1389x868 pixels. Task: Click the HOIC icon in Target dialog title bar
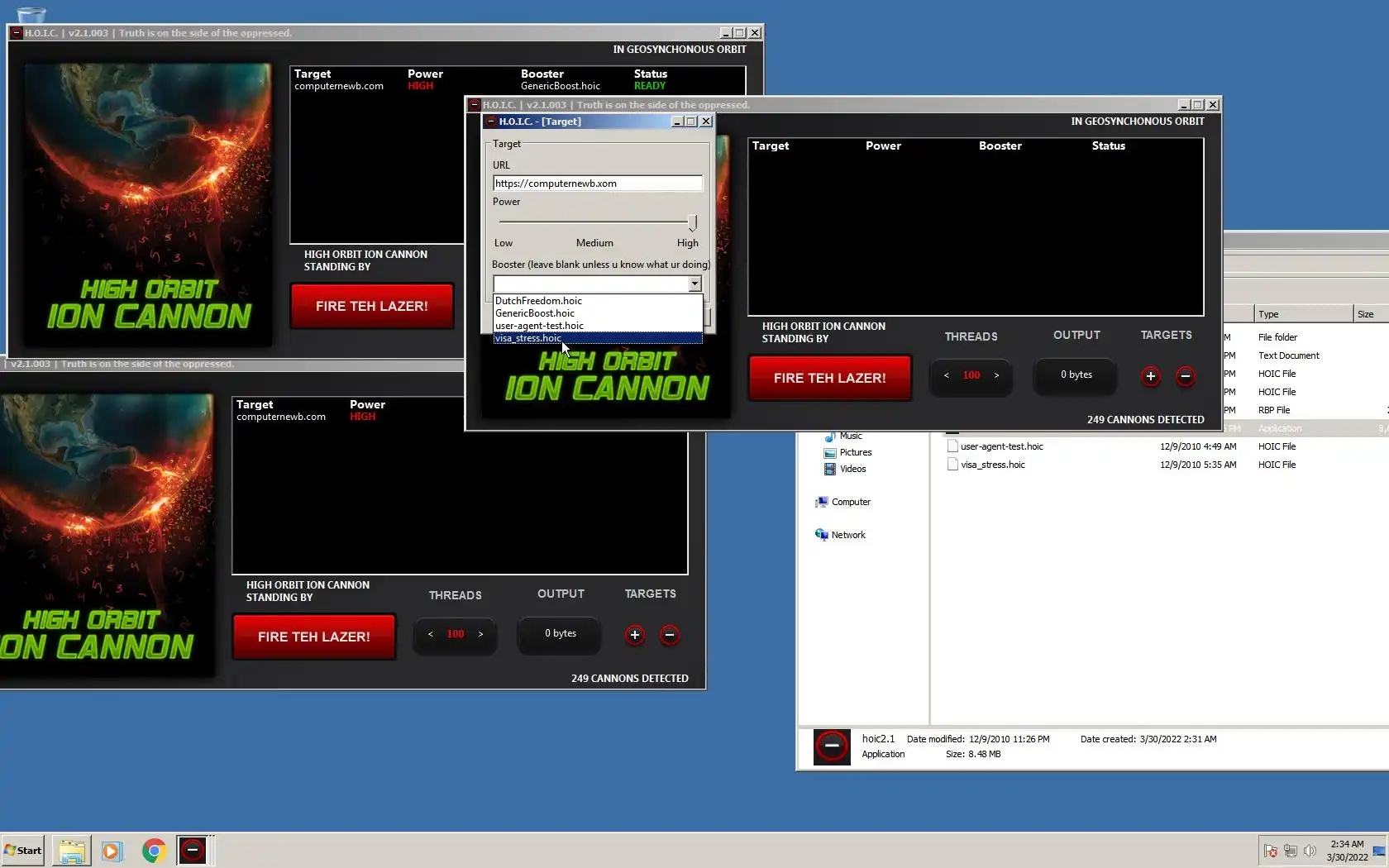490,122
